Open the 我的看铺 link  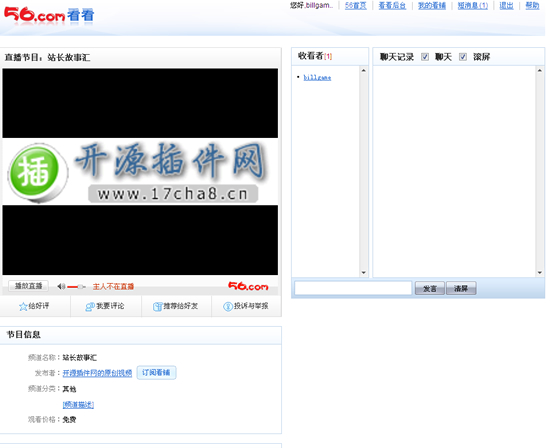point(432,6)
